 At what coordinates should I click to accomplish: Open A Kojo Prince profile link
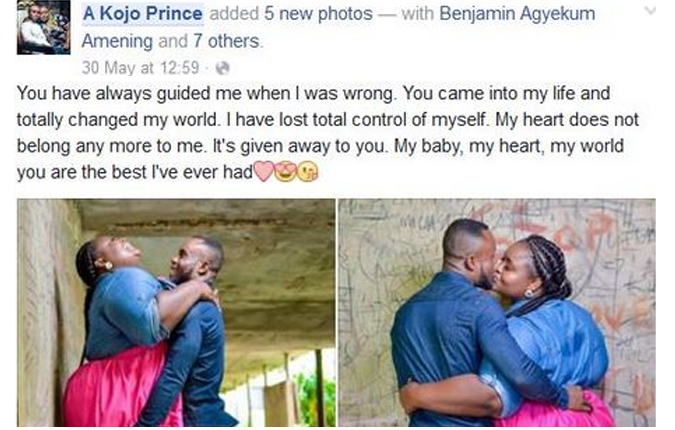click(142, 14)
